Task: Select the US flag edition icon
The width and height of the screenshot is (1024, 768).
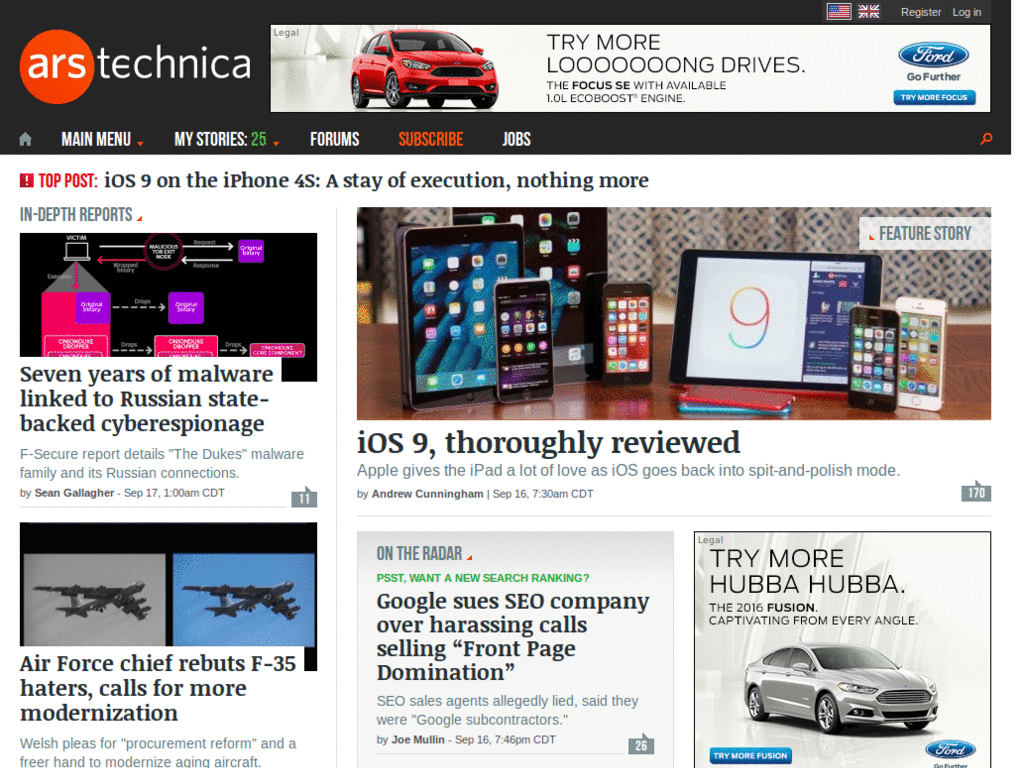Action: (839, 11)
